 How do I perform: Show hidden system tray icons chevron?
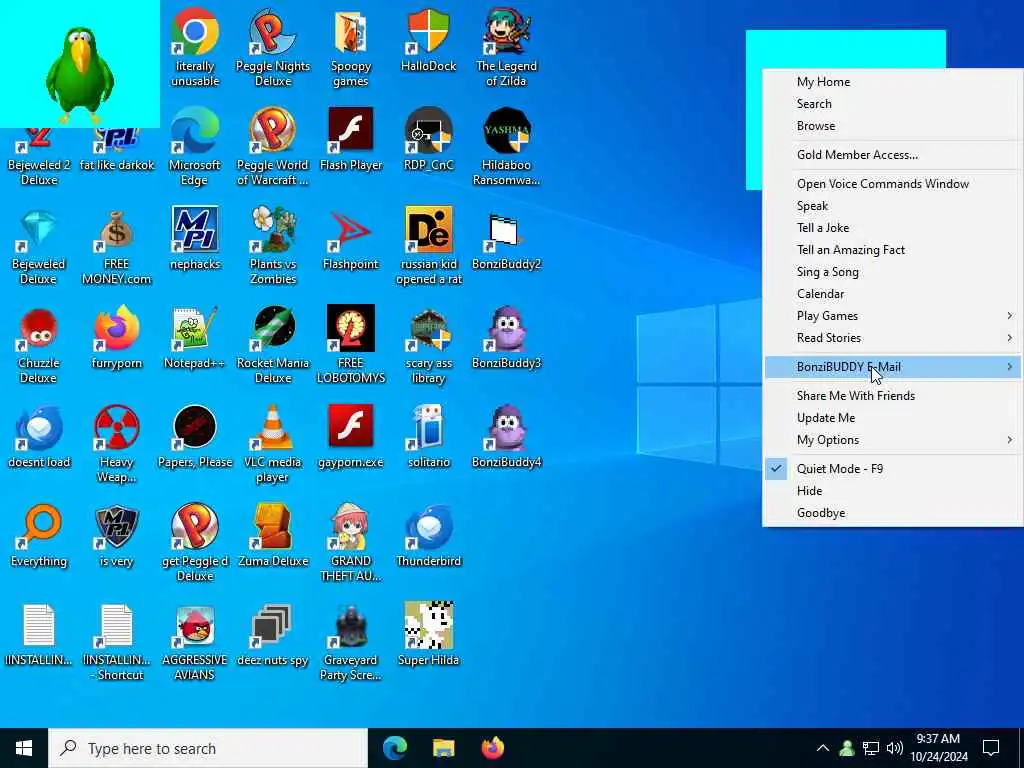[823, 748]
